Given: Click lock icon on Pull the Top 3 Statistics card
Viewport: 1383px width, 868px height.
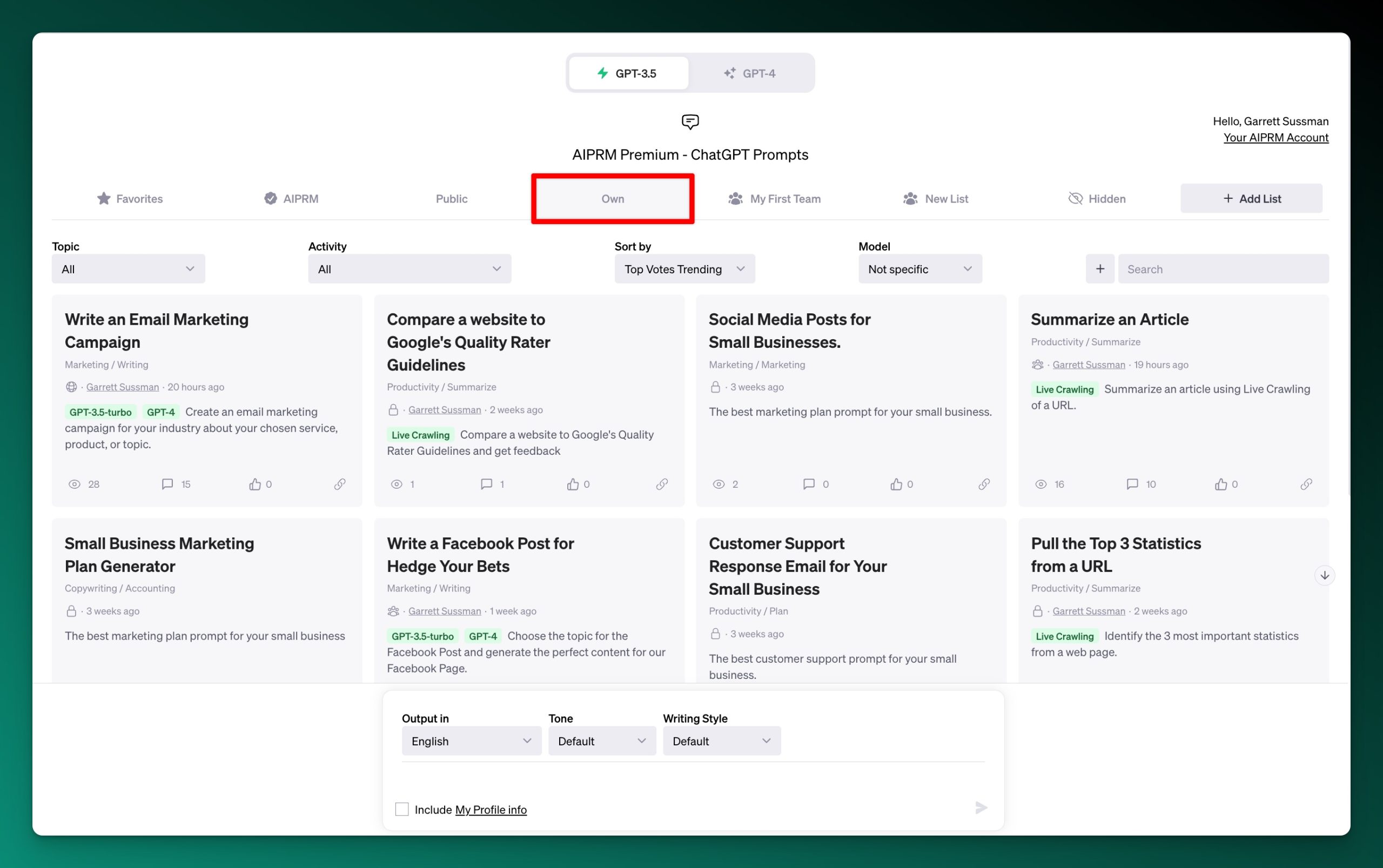Looking at the screenshot, I should coord(1037,611).
